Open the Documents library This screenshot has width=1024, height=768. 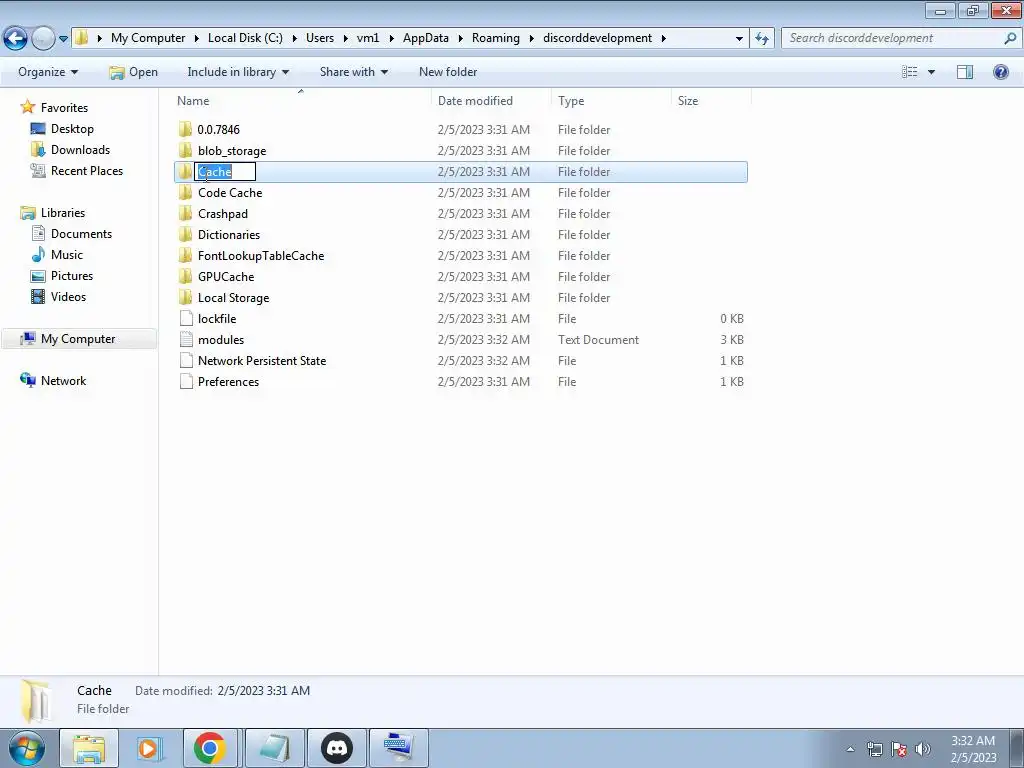(81, 234)
